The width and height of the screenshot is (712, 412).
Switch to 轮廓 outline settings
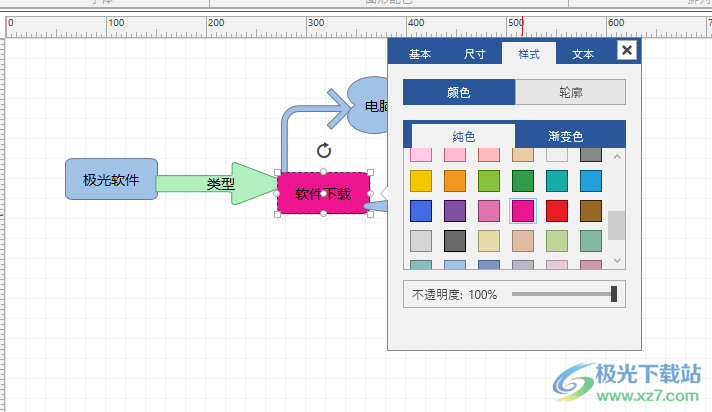570,92
